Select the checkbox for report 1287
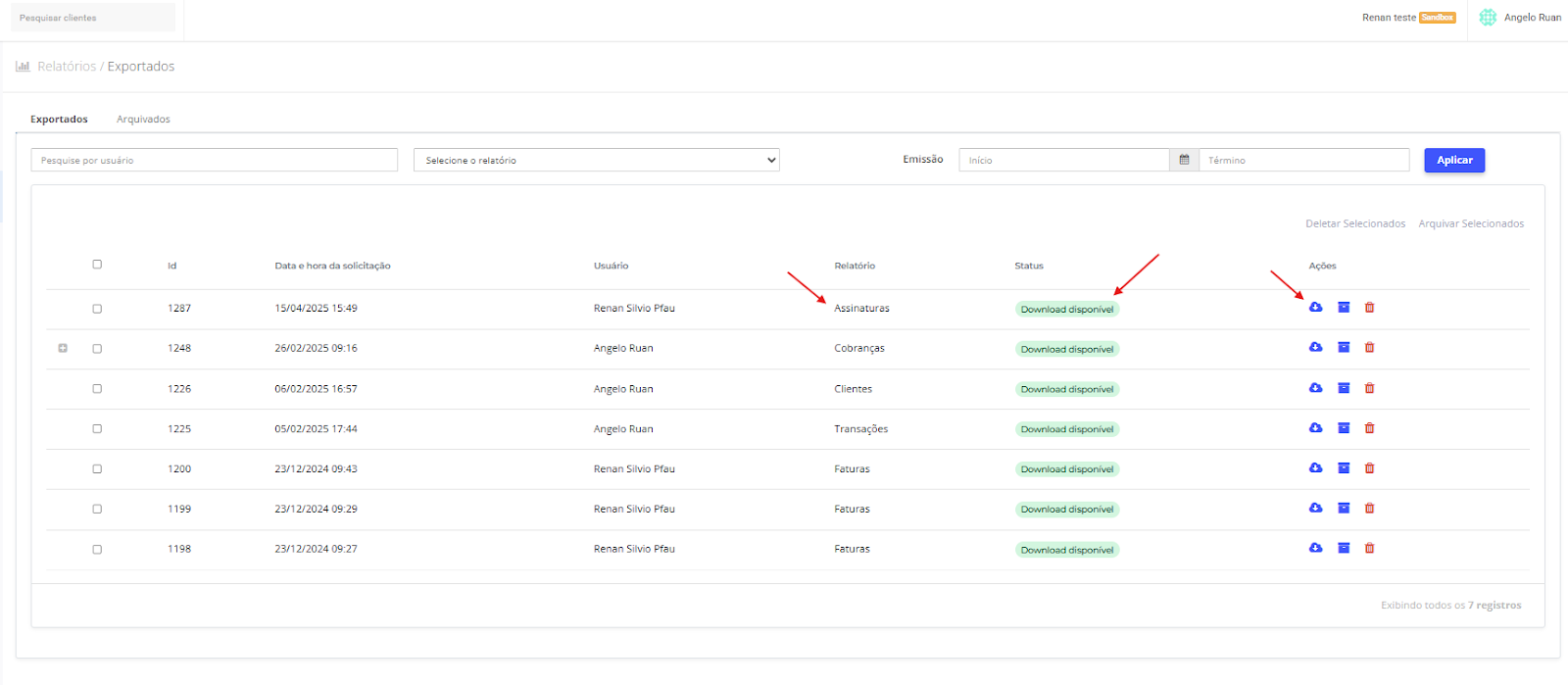This screenshot has height=685, width=1568. (97, 309)
